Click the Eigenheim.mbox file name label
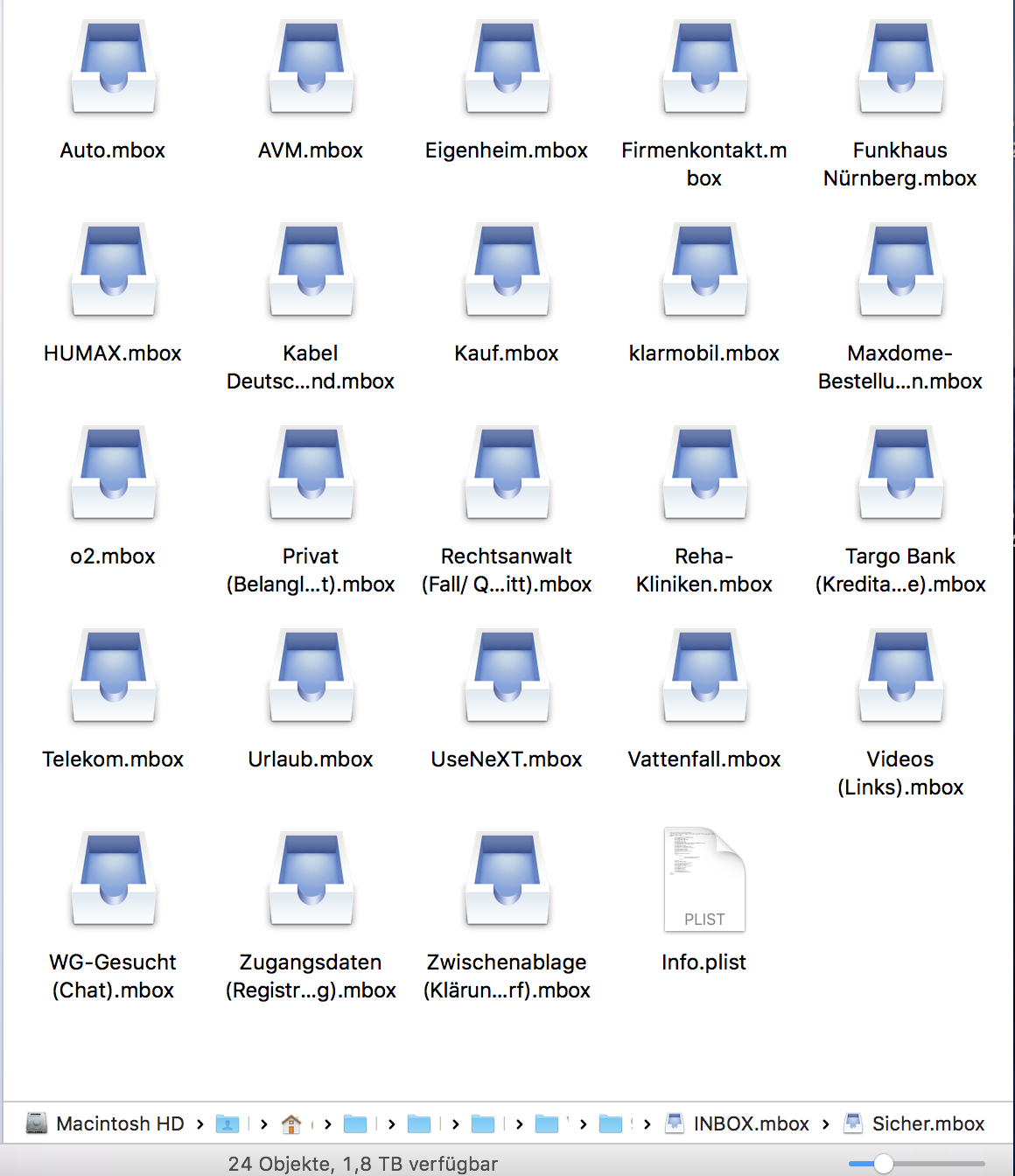Screen dimensions: 1015x1176 (507, 150)
